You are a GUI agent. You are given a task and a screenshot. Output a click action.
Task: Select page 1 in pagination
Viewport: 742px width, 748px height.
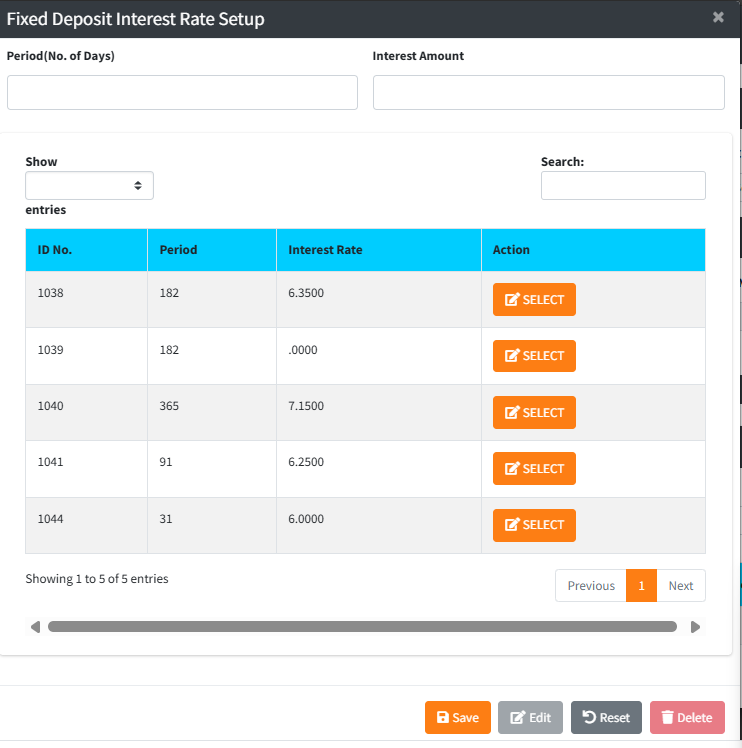coord(641,586)
